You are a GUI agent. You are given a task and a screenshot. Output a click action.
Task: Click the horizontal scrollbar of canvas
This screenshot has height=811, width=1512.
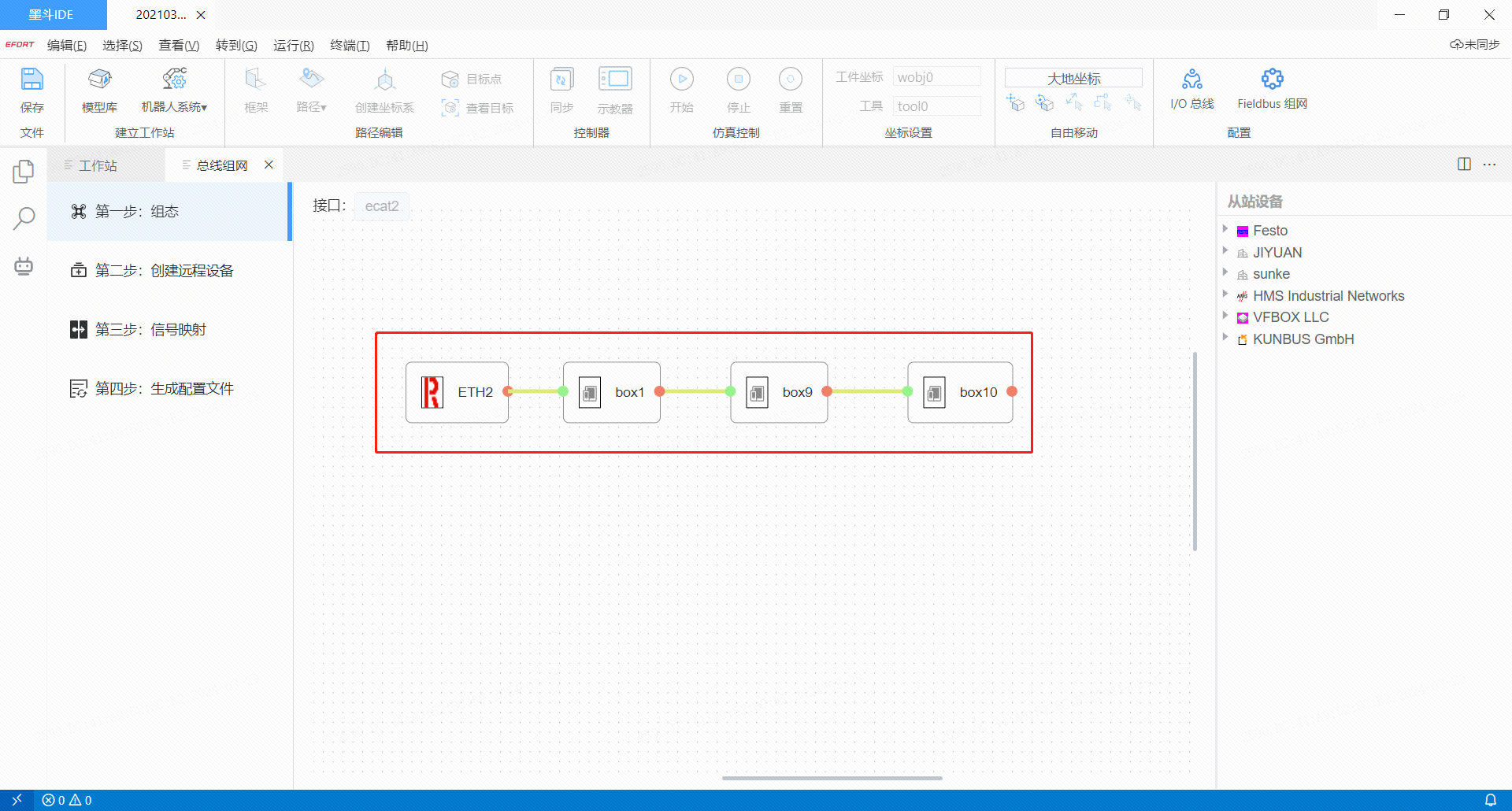(x=832, y=778)
